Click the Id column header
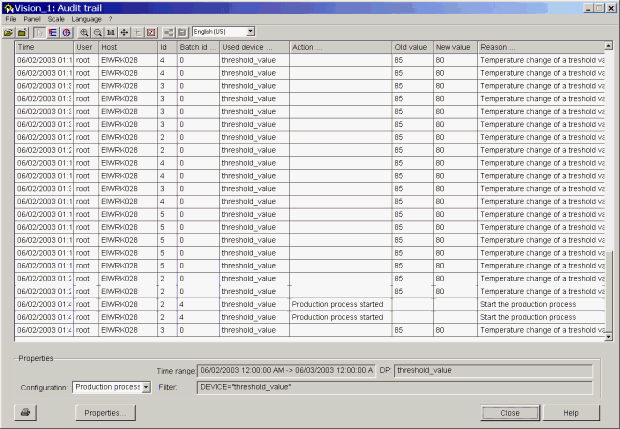This screenshot has width=620, height=429. tap(167, 47)
